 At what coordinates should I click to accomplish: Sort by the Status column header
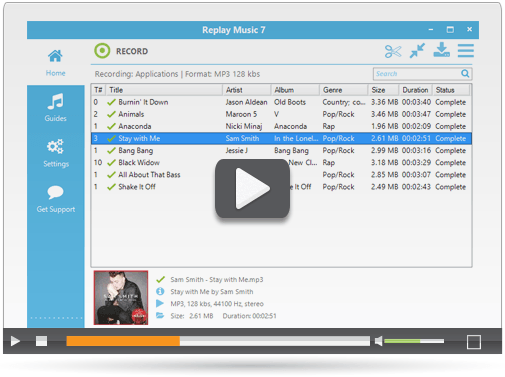click(x=451, y=90)
